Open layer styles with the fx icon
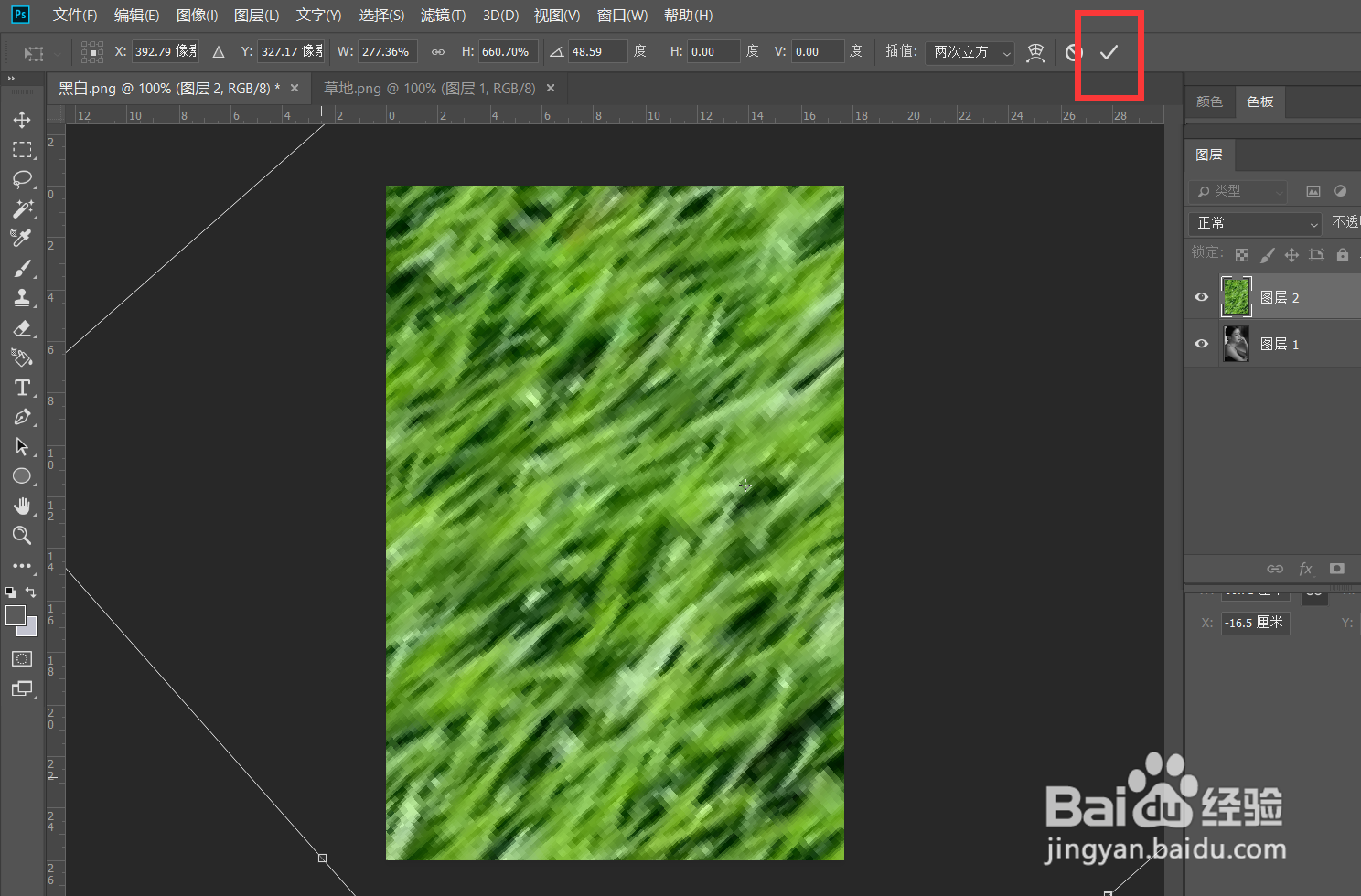 1306,568
